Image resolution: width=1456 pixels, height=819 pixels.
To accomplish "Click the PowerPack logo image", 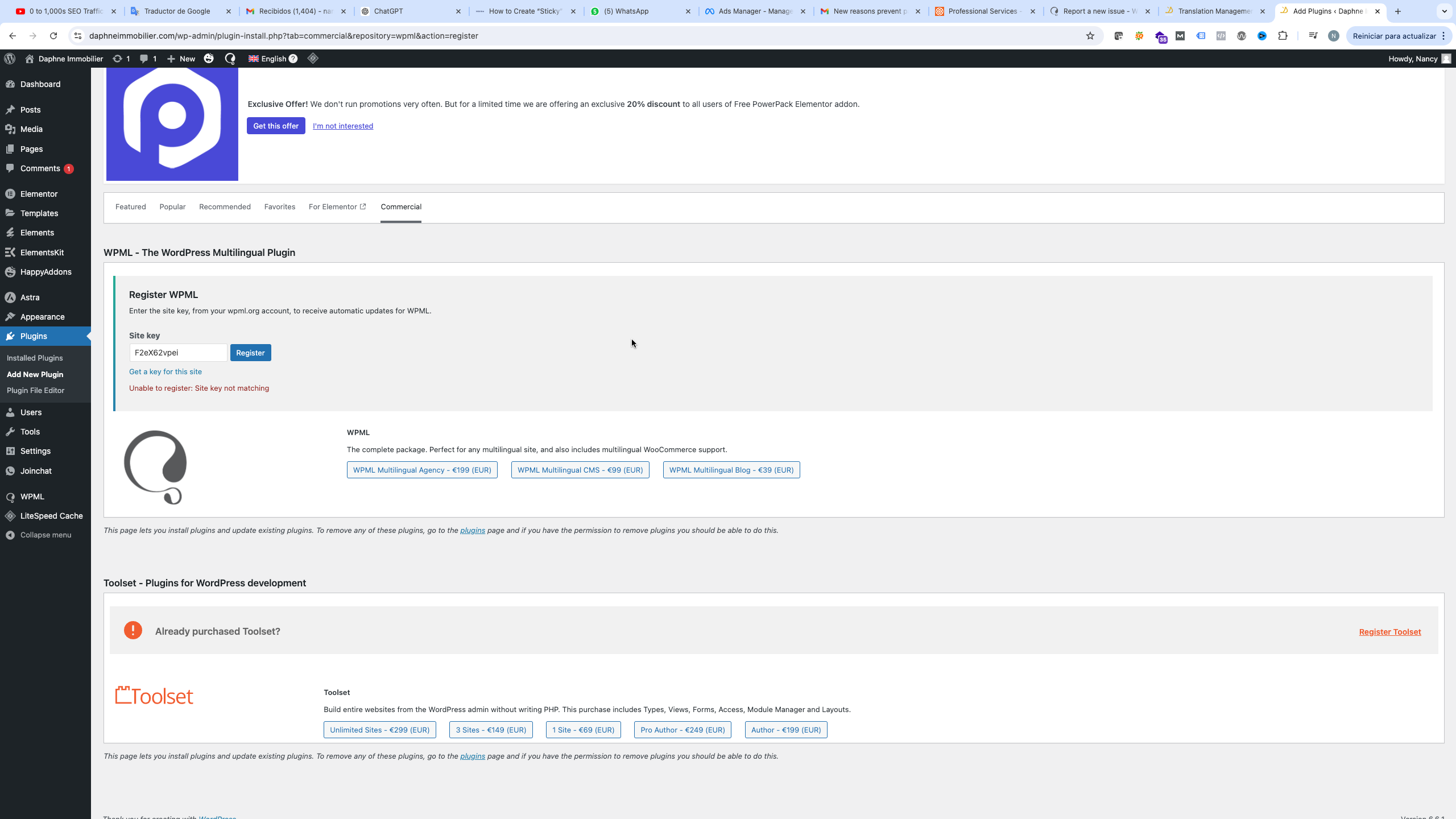I will point(172,124).
